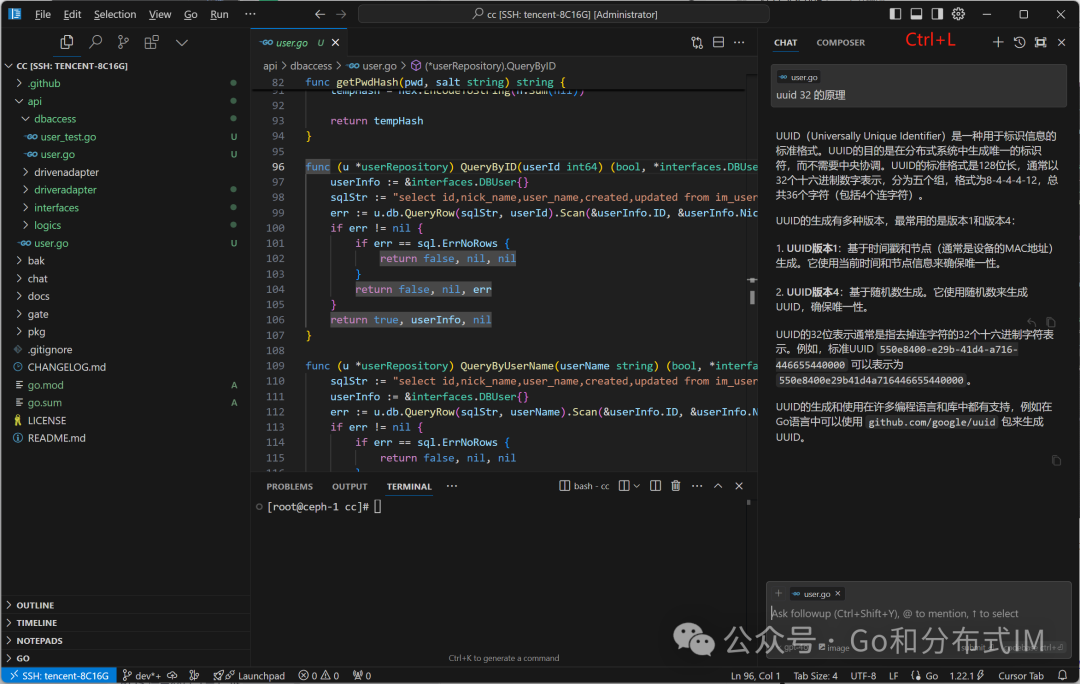Open the Selection menu

115,14
